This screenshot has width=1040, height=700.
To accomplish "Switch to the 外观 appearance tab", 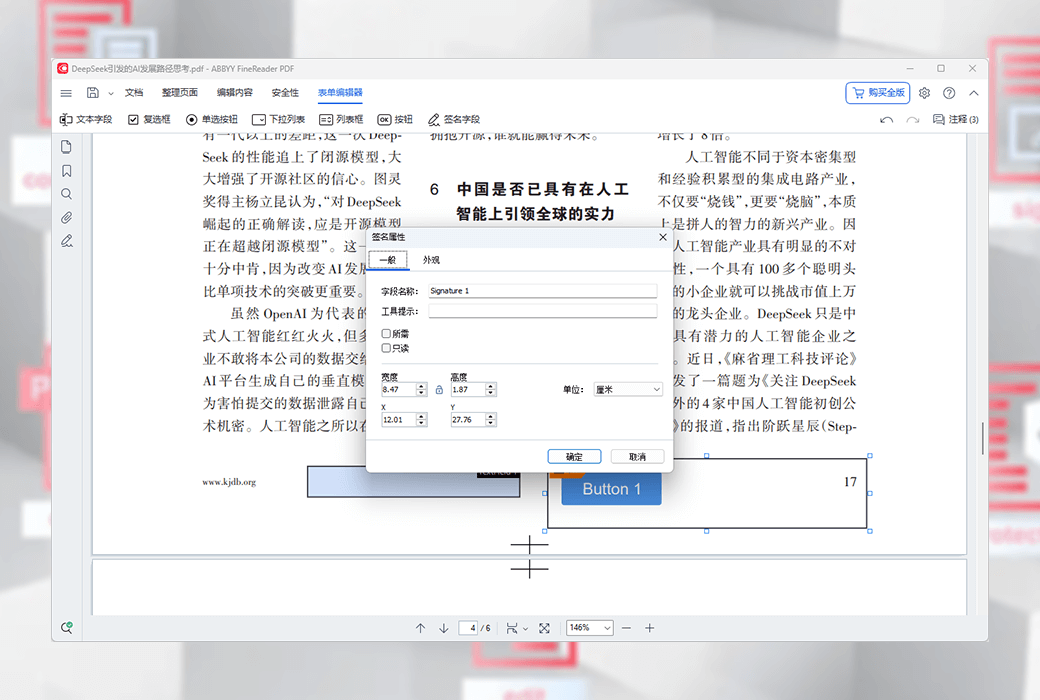I will coord(431,260).
